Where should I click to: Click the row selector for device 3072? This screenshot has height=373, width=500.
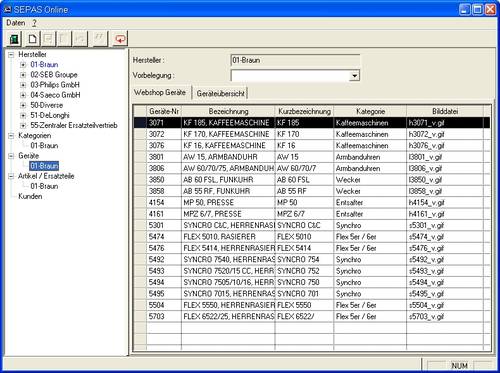(x=140, y=134)
